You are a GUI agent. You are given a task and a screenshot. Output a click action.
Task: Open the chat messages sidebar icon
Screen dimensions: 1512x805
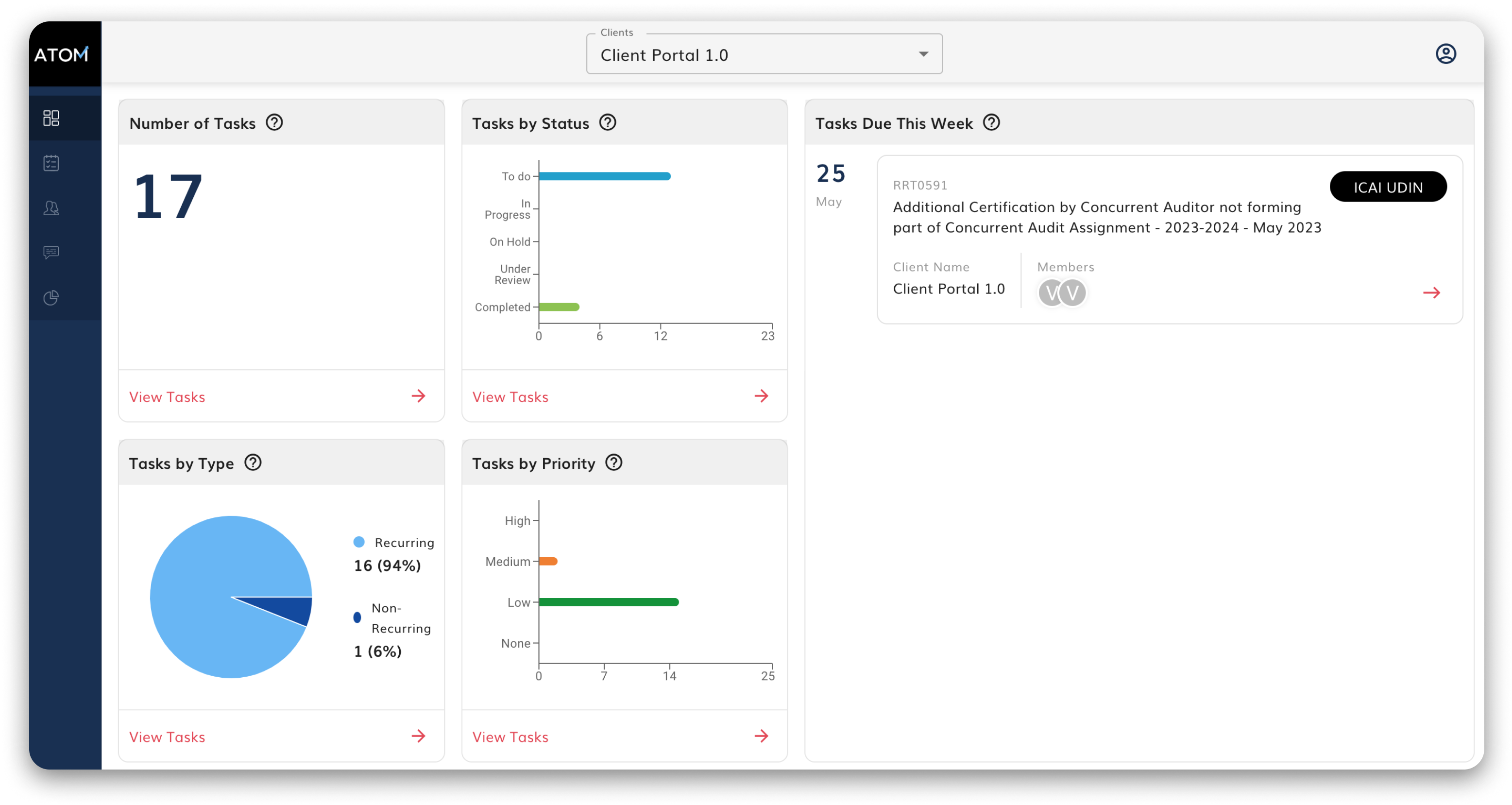[x=51, y=253]
